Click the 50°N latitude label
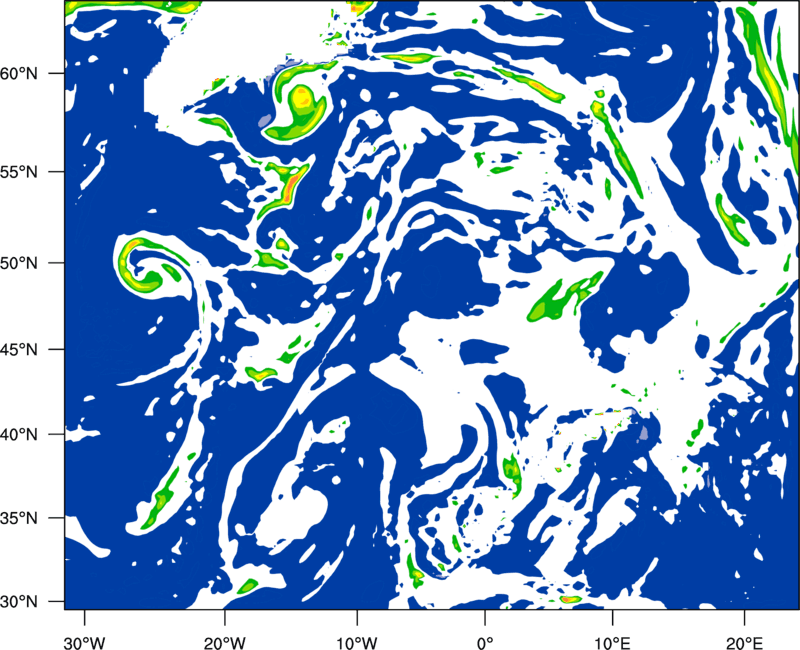Screen dimensions: 800x650 [19, 263]
